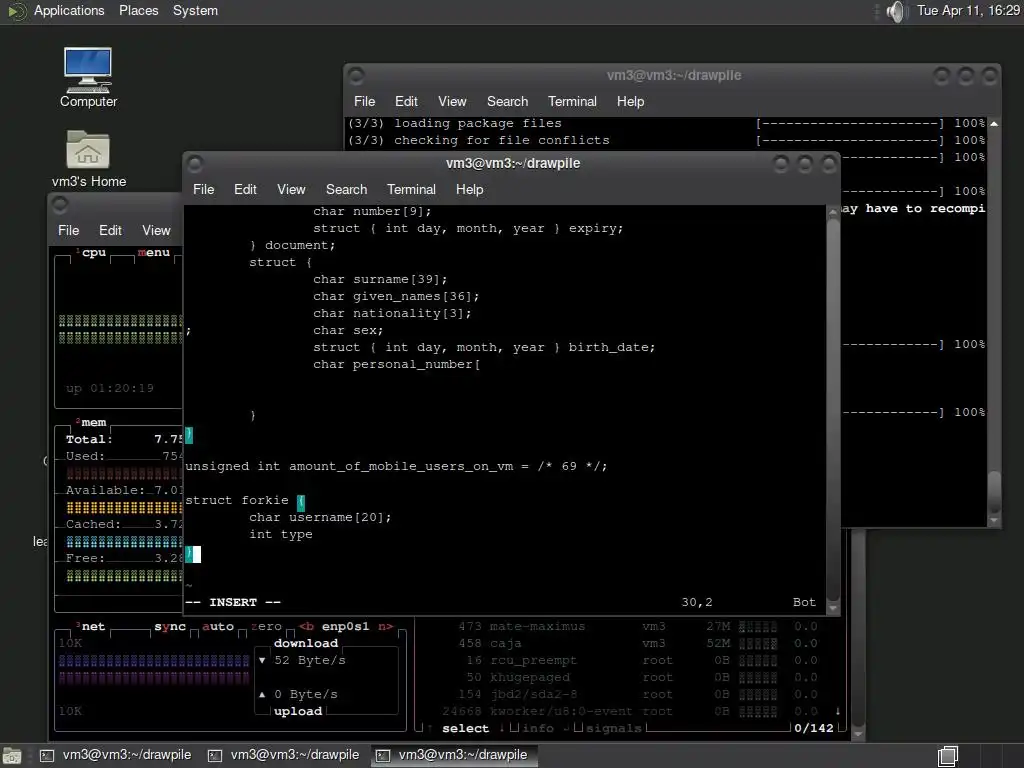Select khugepaged process row
The height and width of the screenshot is (768, 1024).
[x=632, y=677]
